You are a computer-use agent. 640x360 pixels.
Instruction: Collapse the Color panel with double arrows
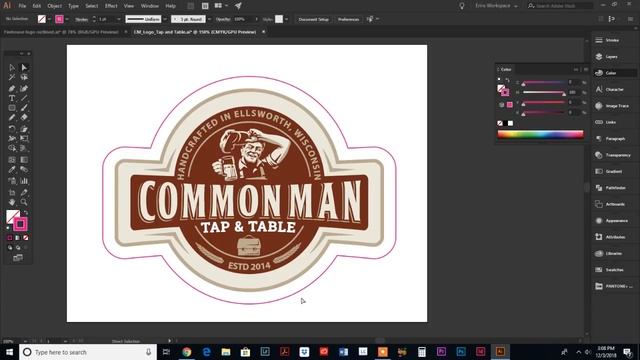[576, 69]
